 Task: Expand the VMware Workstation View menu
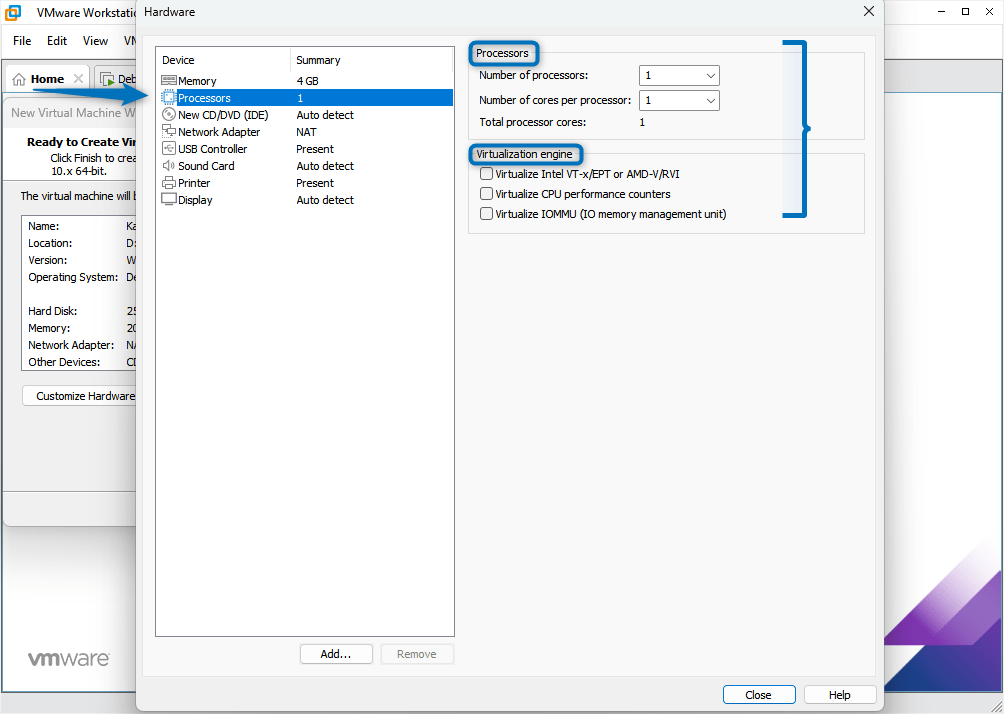[95, 41]
